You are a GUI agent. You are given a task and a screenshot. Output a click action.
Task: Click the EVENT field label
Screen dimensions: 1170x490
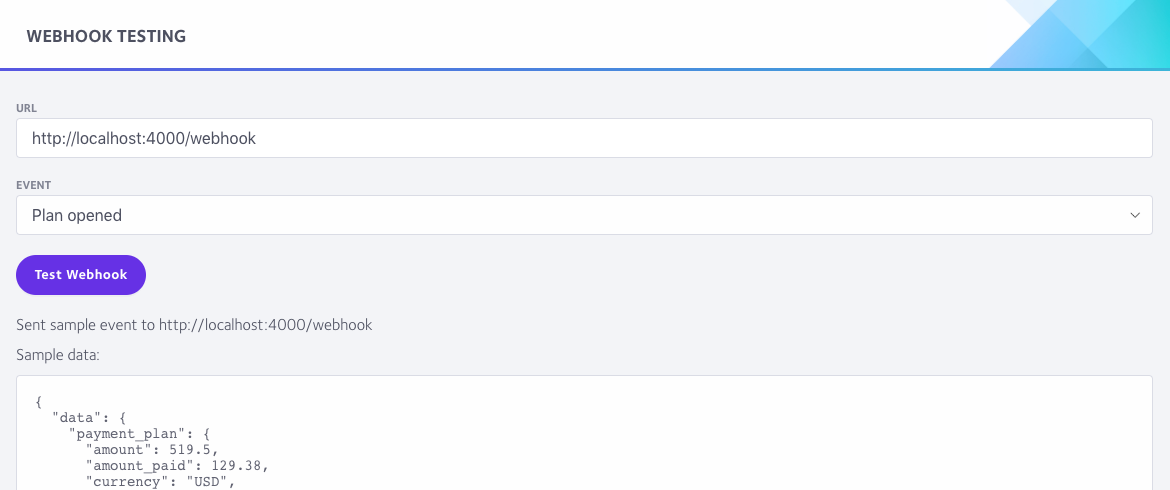coord(34,185)
